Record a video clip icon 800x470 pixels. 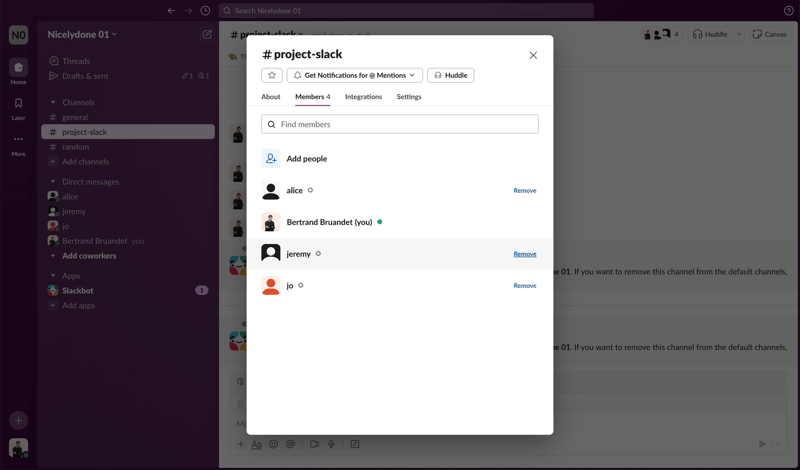coord(314,444)
